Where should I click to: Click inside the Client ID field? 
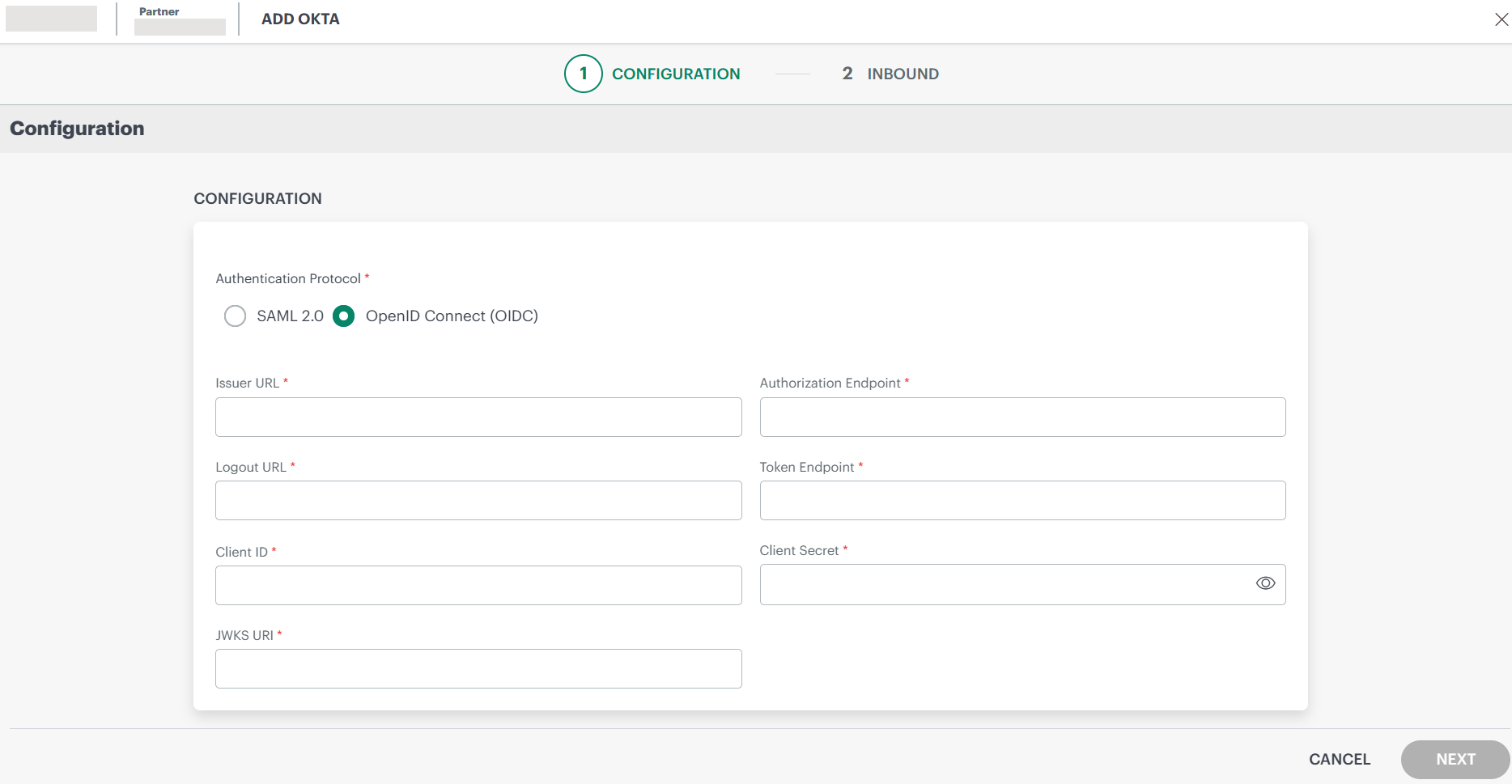click(478, 585)
